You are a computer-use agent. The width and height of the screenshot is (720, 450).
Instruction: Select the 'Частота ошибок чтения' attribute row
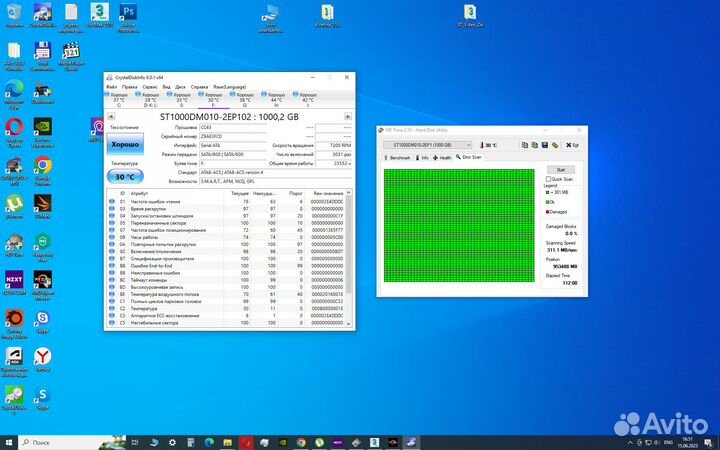227,202
